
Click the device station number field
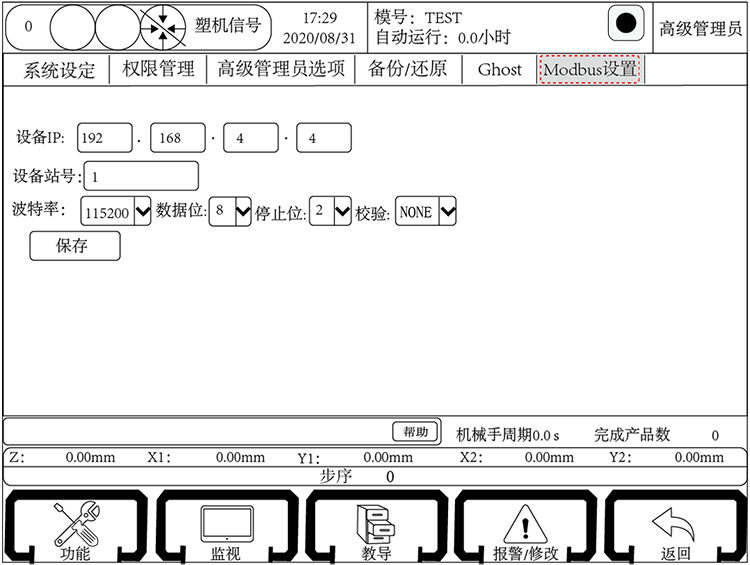coord(141,176)
